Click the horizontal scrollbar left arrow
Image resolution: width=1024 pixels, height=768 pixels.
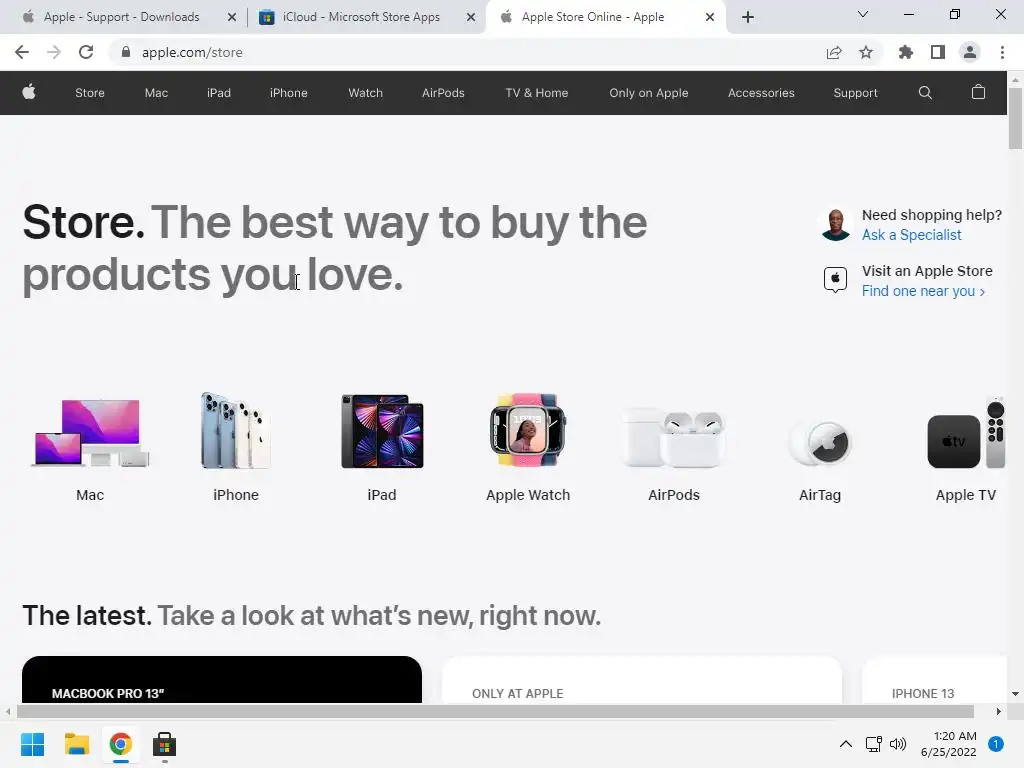tap(8, 711)
